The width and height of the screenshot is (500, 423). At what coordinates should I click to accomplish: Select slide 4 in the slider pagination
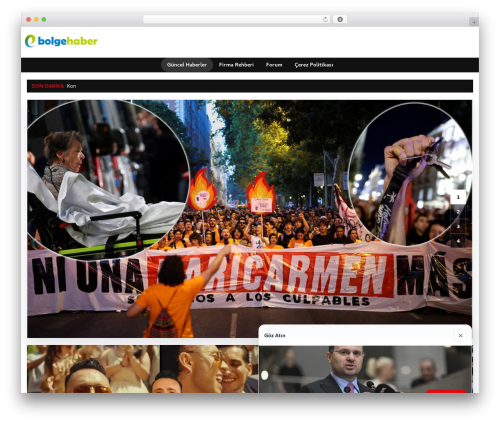click(458, 241)
